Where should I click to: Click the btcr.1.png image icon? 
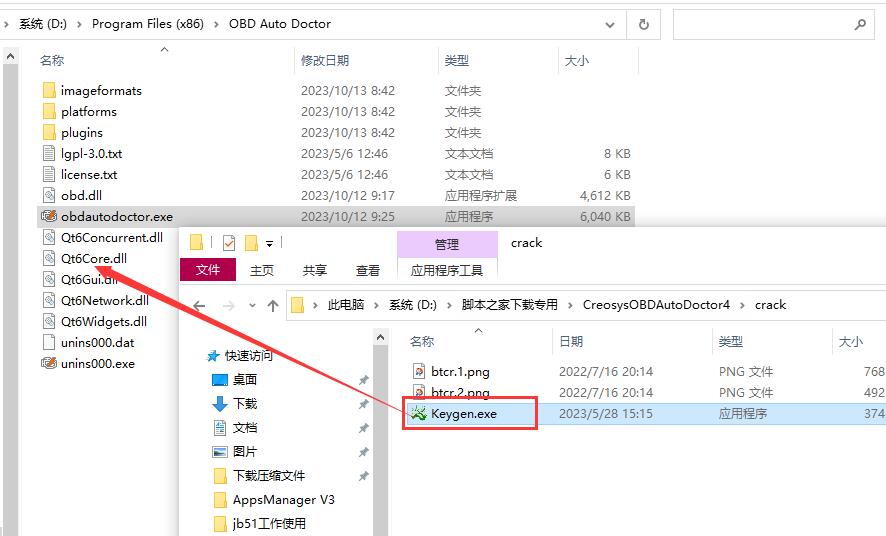(x=419, y=371)
